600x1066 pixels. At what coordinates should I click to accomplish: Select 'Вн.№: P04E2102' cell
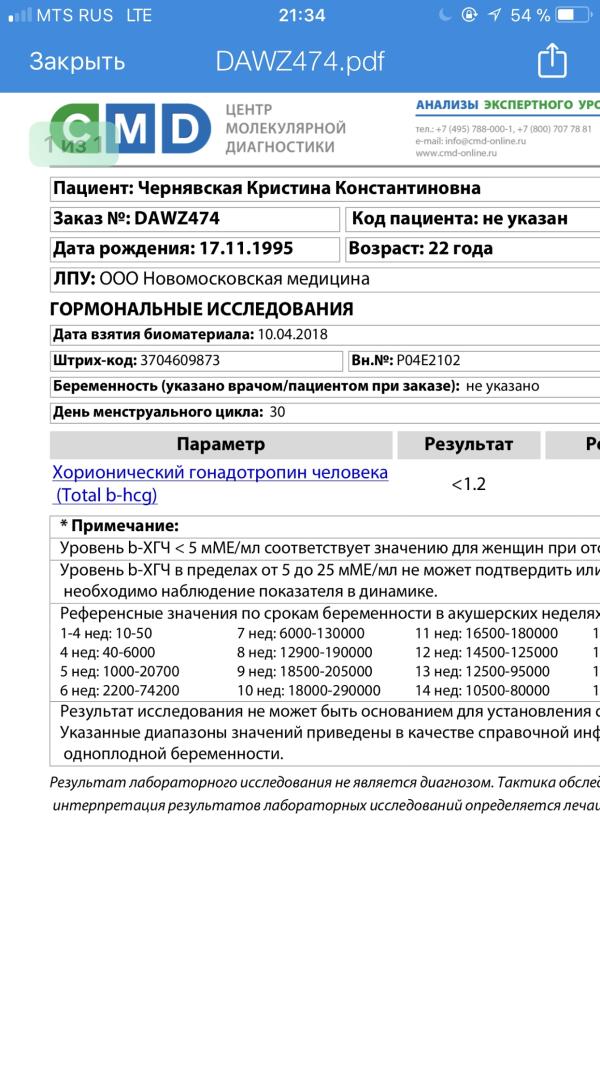pos(474,360)
